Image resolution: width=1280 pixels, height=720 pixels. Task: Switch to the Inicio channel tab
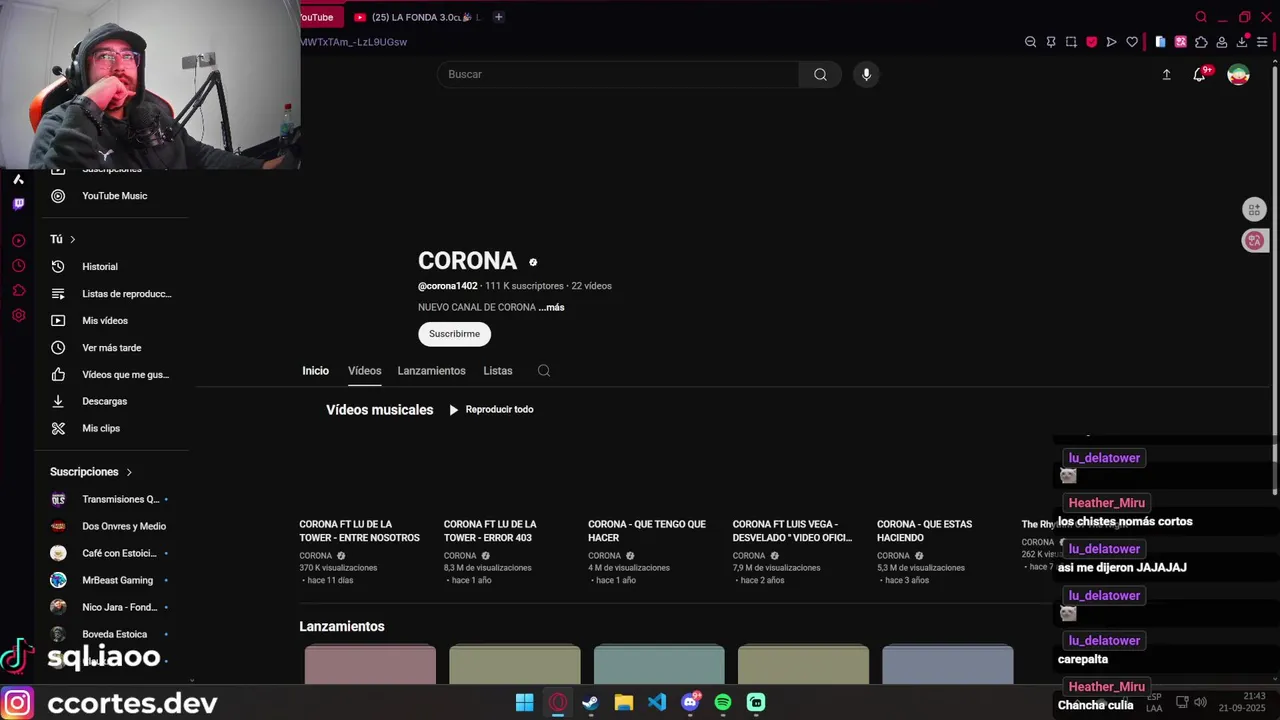tap(315, 371)
